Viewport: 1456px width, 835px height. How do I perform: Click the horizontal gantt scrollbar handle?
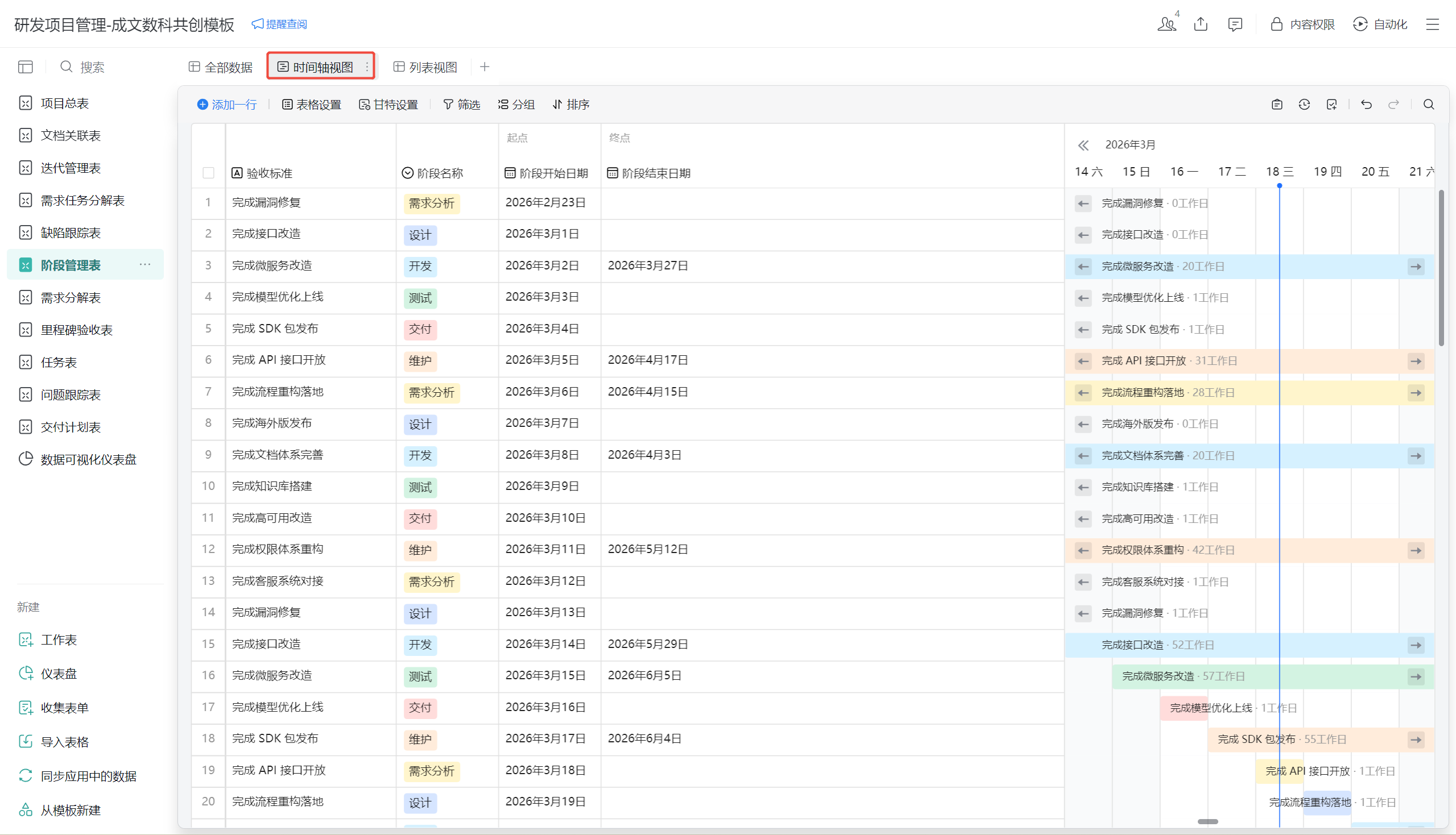1207,821
